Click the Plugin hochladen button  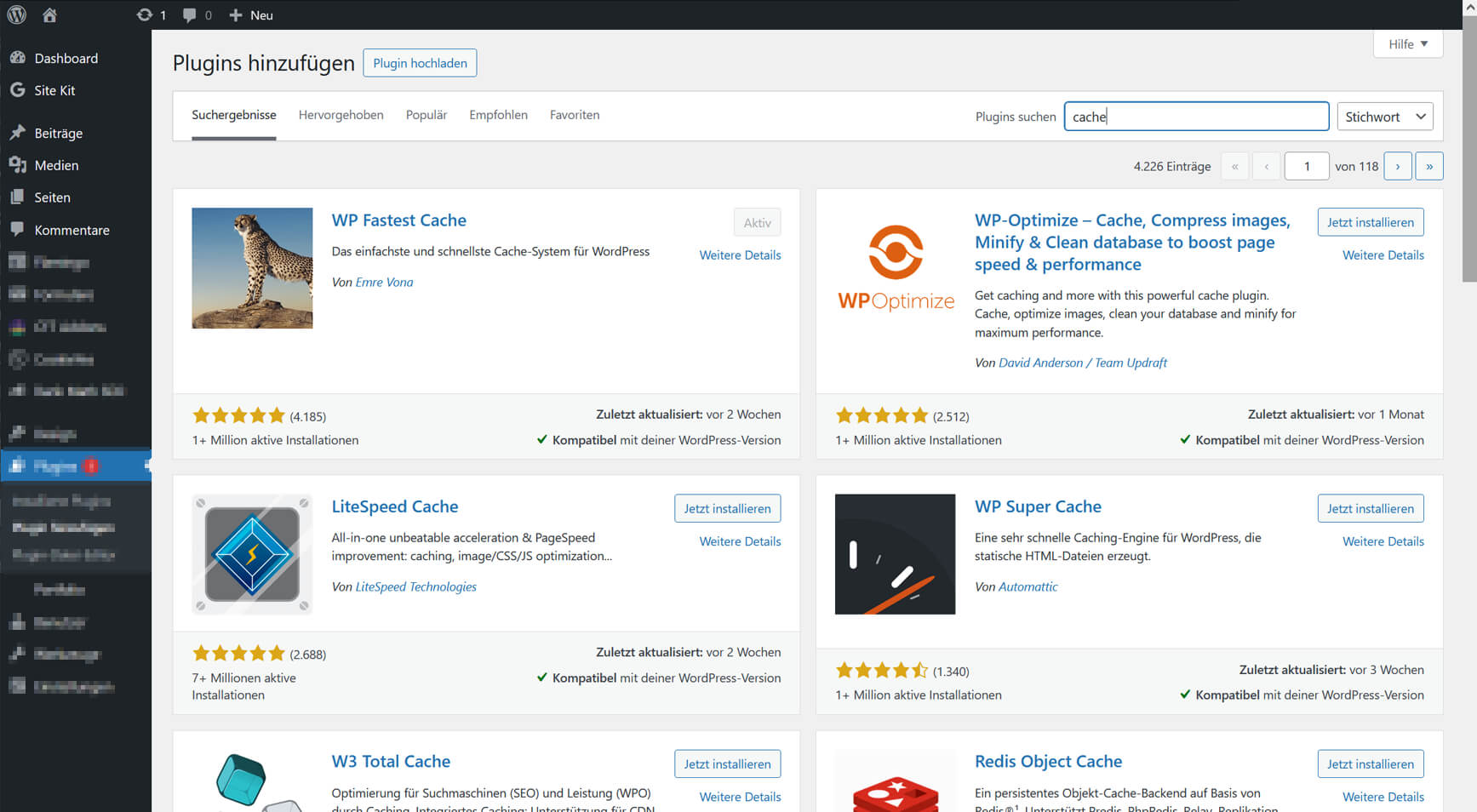tap(420, 63)
